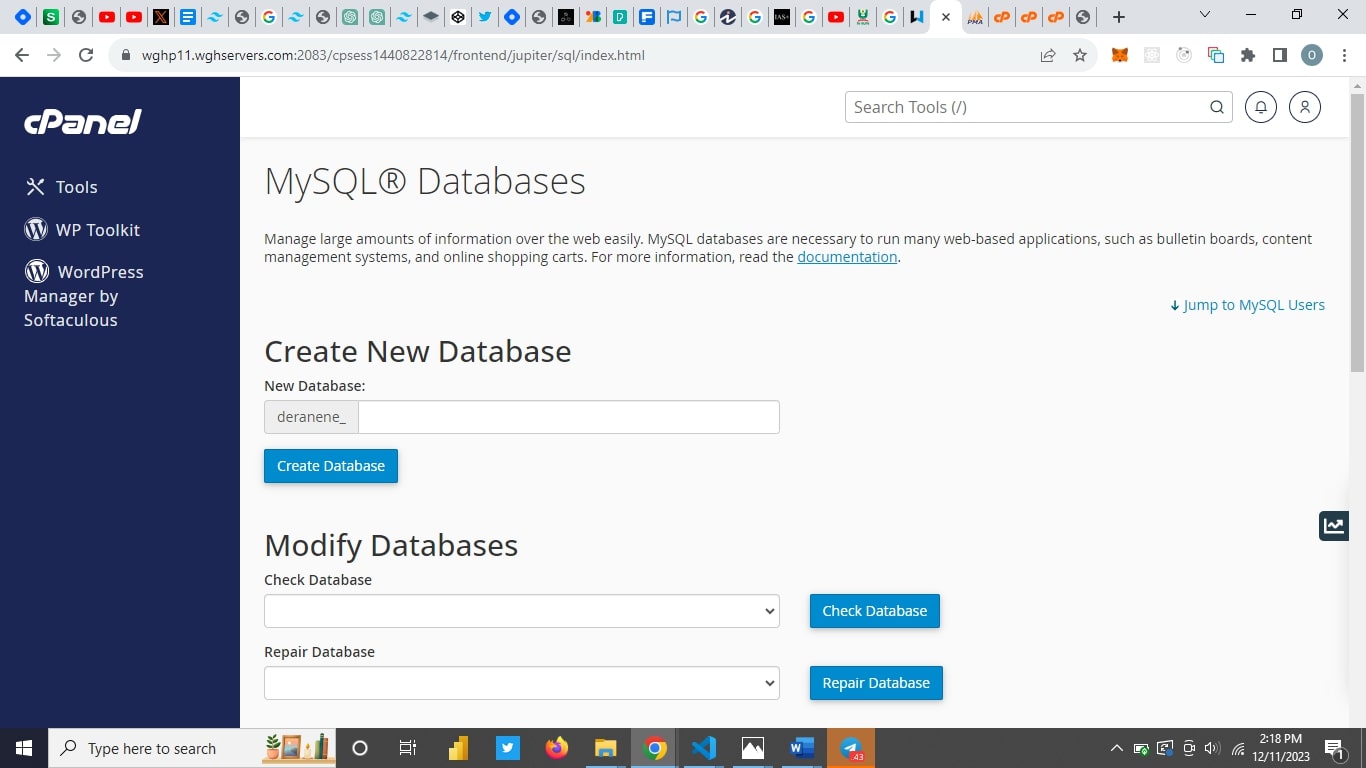
Task: Open the Windows Start menu
Action: 24,748
